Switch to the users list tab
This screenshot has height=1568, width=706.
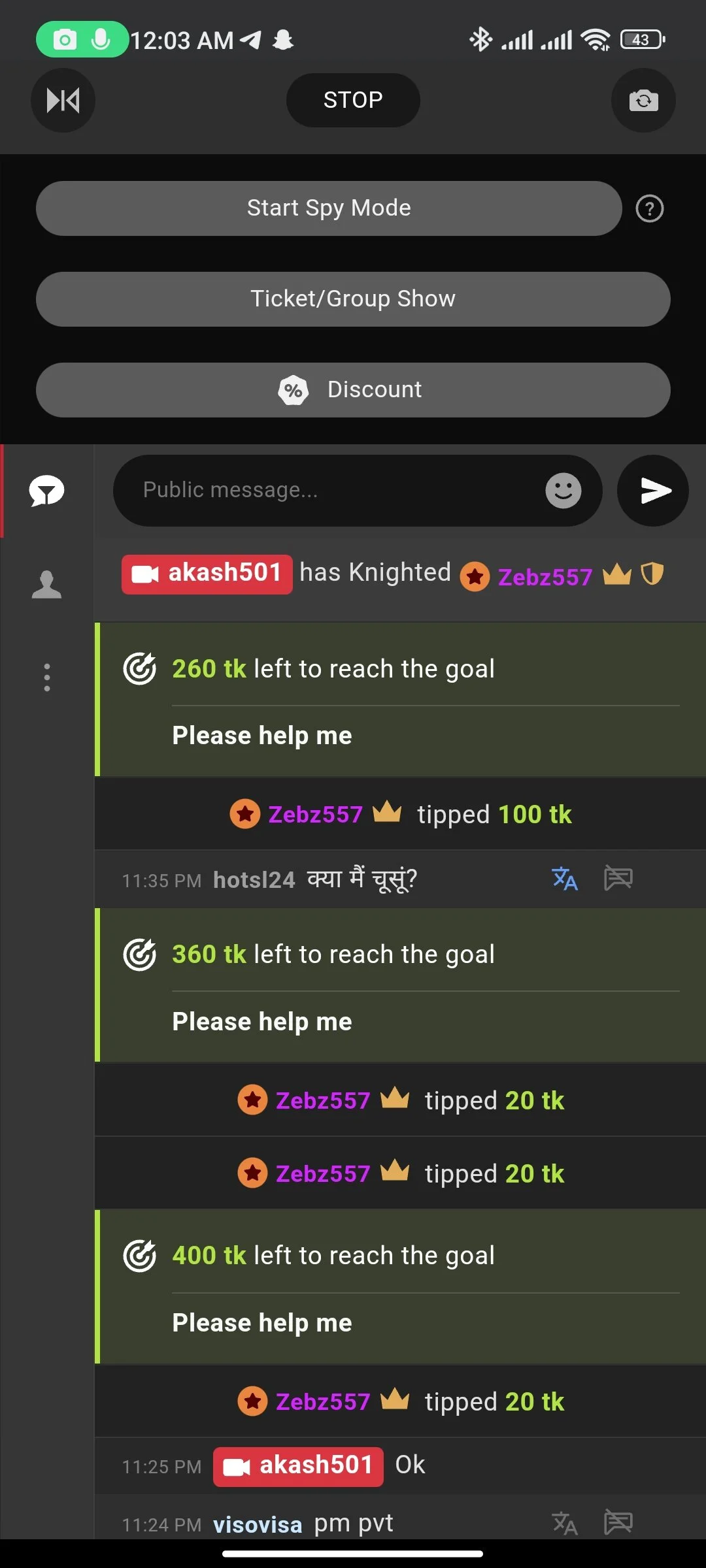point(46,585)
